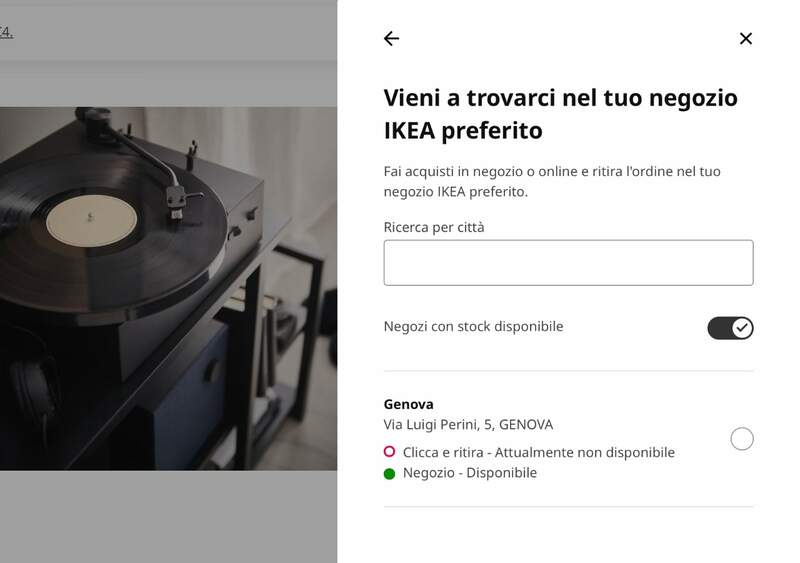Open the turntable product photo

coord(168,288)
